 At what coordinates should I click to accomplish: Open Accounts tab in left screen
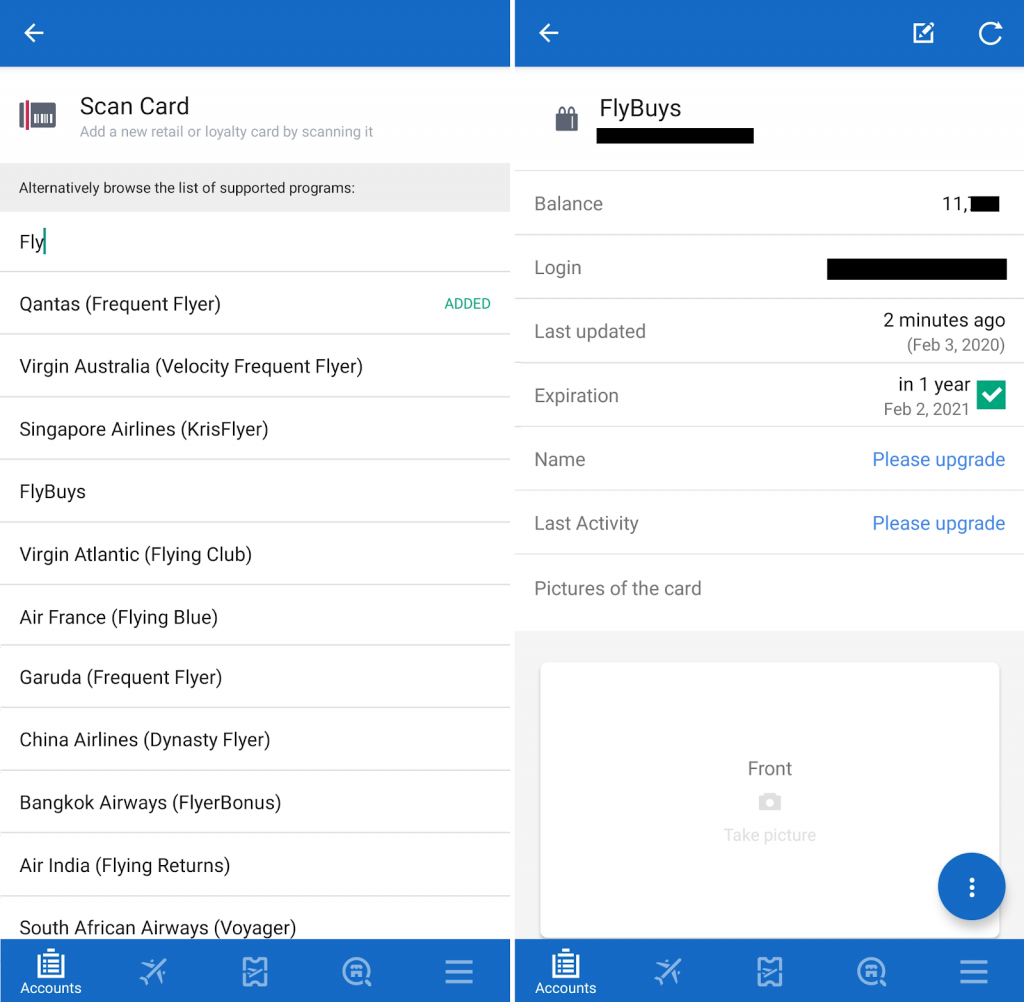tap(51, 971)
